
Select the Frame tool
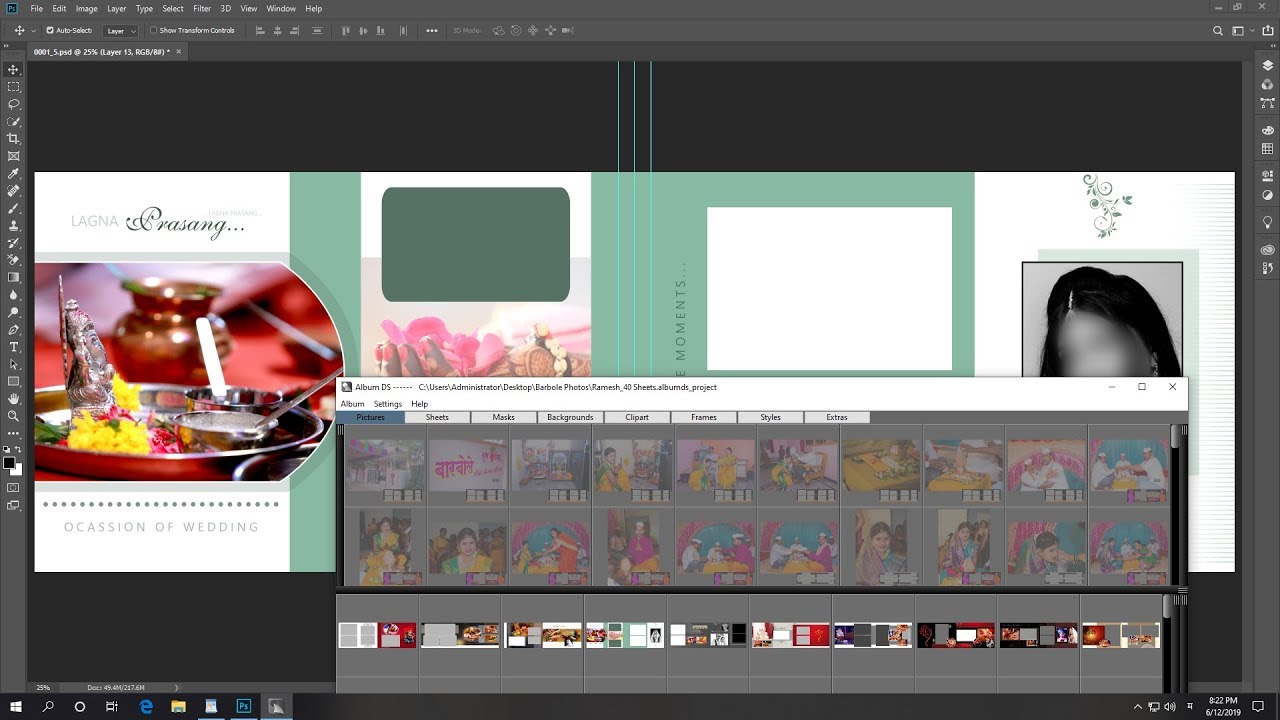(13, 156)
